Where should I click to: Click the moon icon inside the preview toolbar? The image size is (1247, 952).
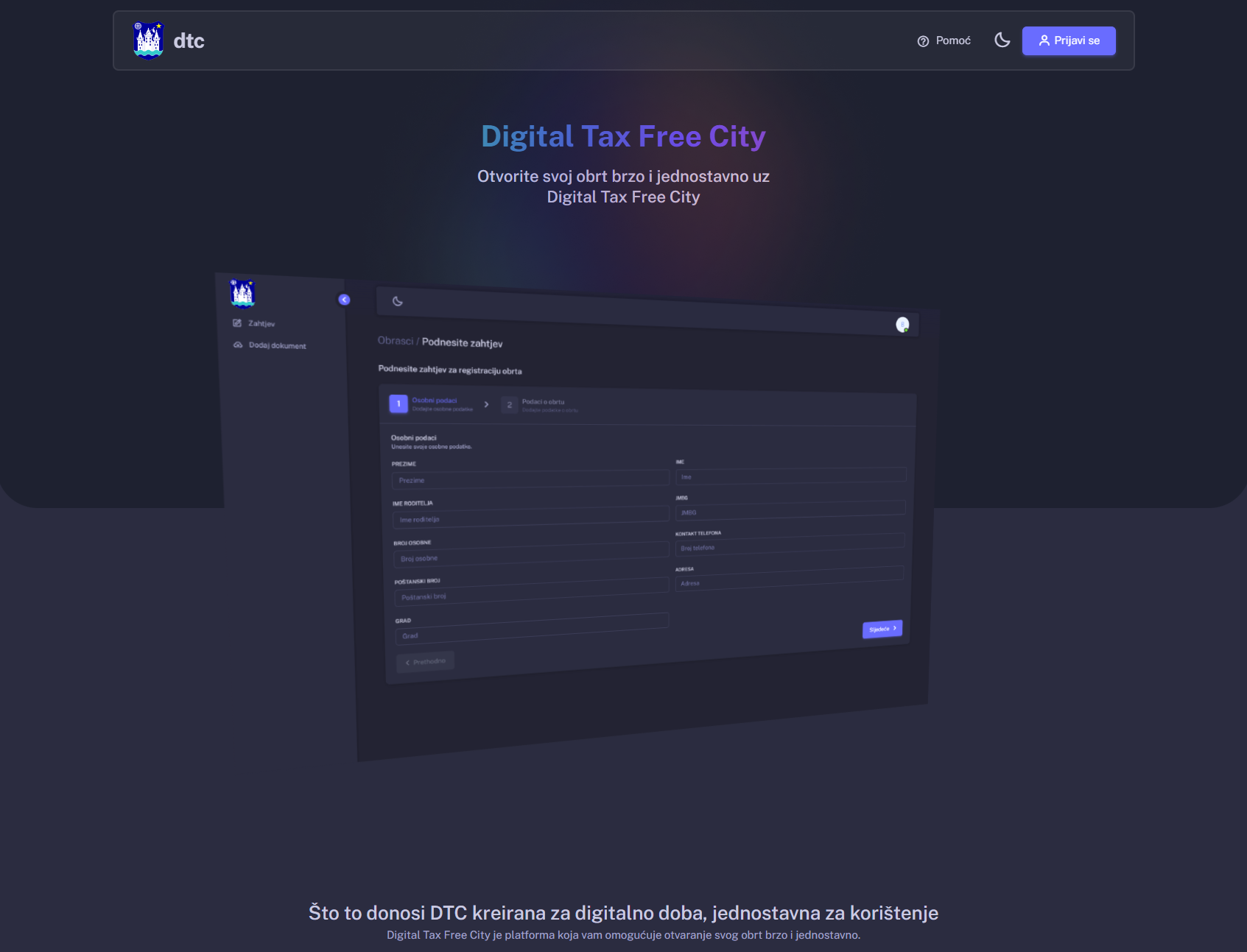(398, 301)
